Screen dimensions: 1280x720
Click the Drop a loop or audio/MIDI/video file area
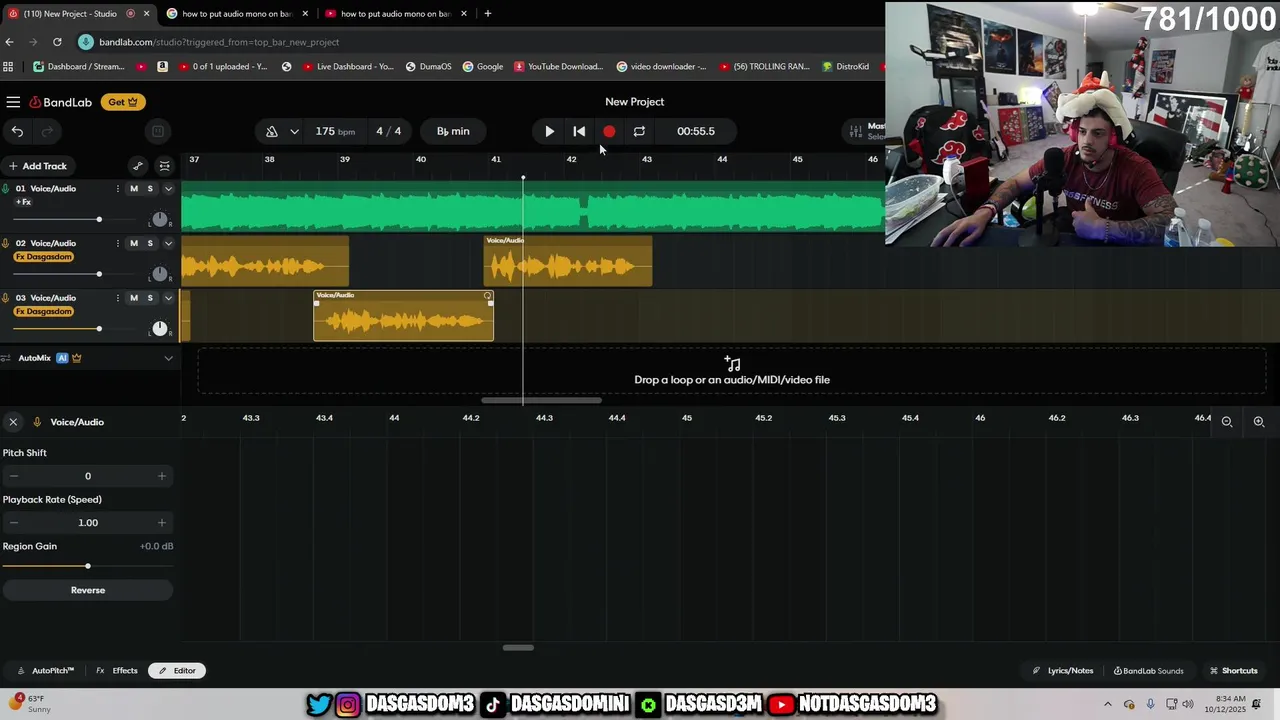tap(732, 371)
